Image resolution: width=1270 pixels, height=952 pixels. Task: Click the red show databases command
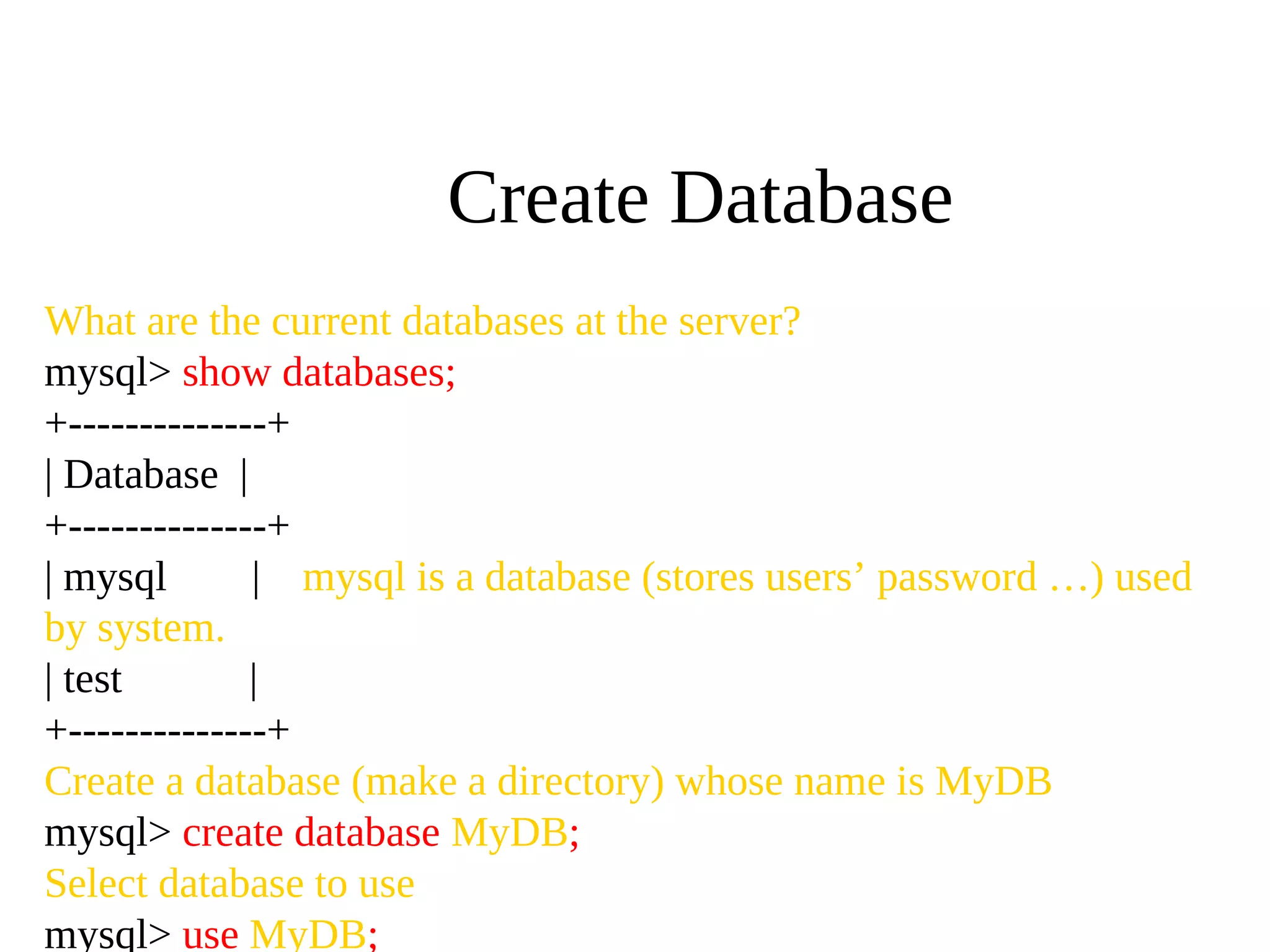coord(319,373)
